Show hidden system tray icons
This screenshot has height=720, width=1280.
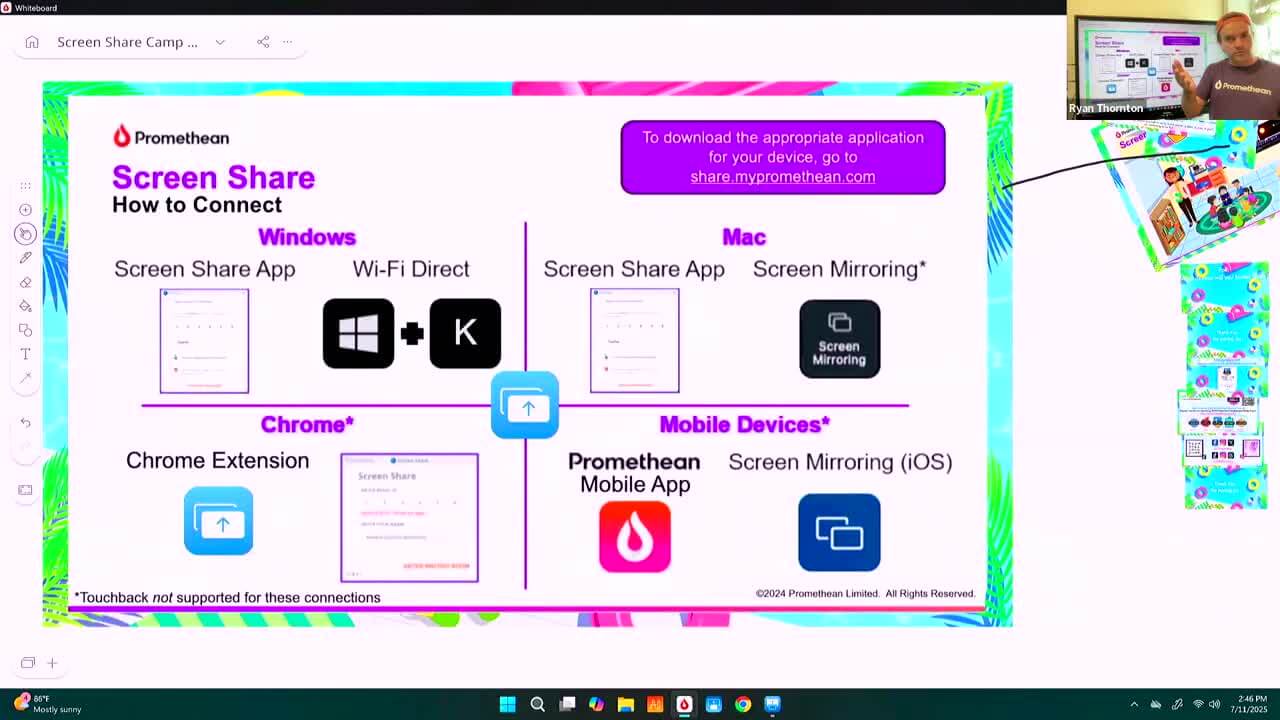tap(1133, 704)
